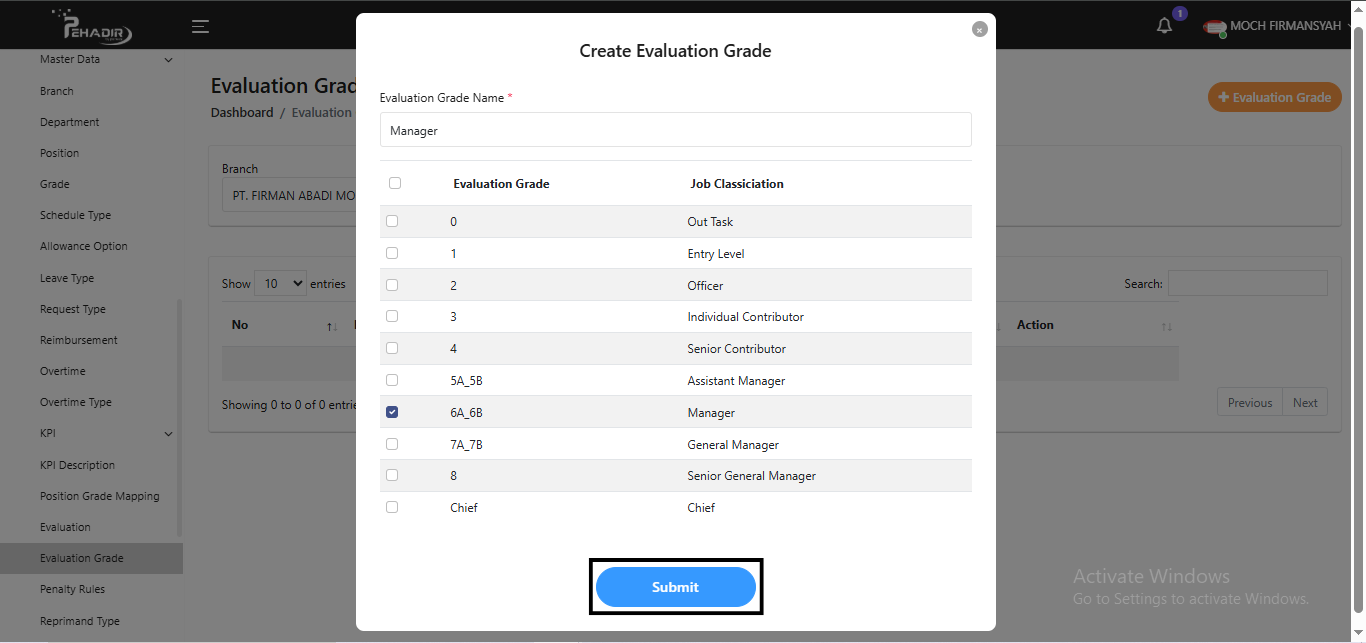Check the checkbox for grade 2 Officer

pos(391,285)
